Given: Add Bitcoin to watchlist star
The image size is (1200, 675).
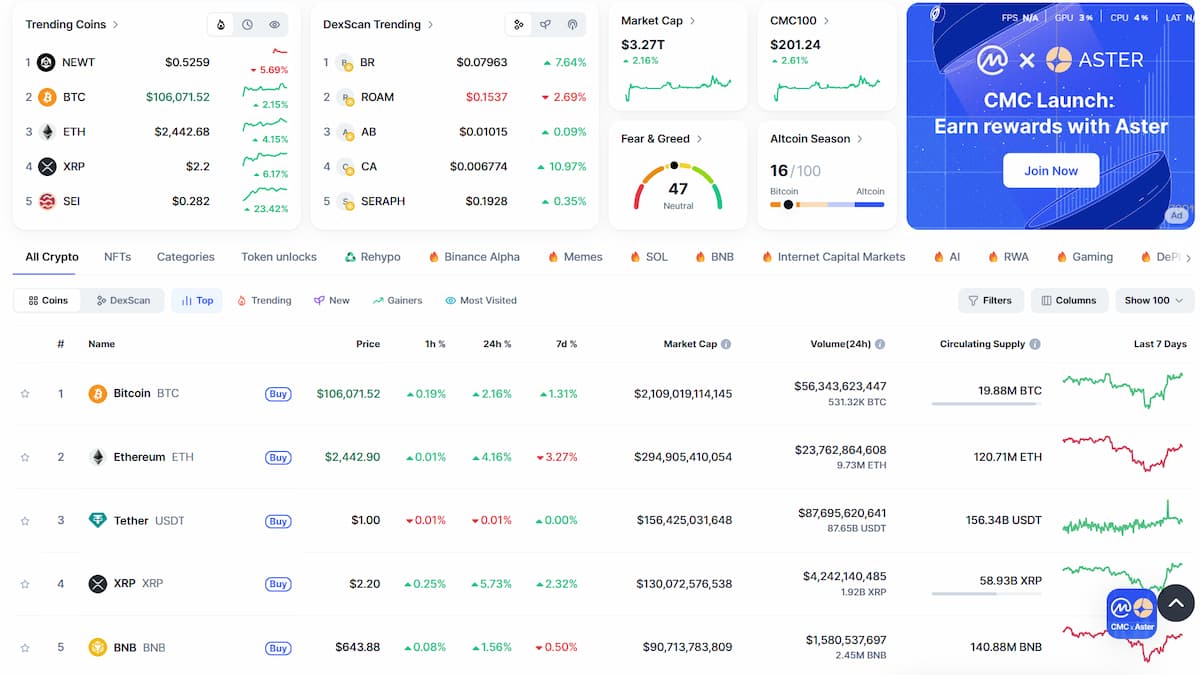Looking at the screenshot, I should (25, 394).
